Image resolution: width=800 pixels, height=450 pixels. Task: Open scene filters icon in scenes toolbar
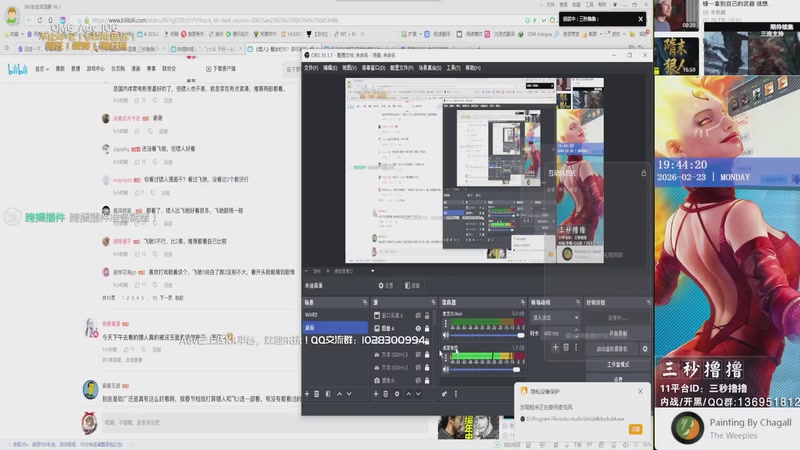[x=328, y=394]
